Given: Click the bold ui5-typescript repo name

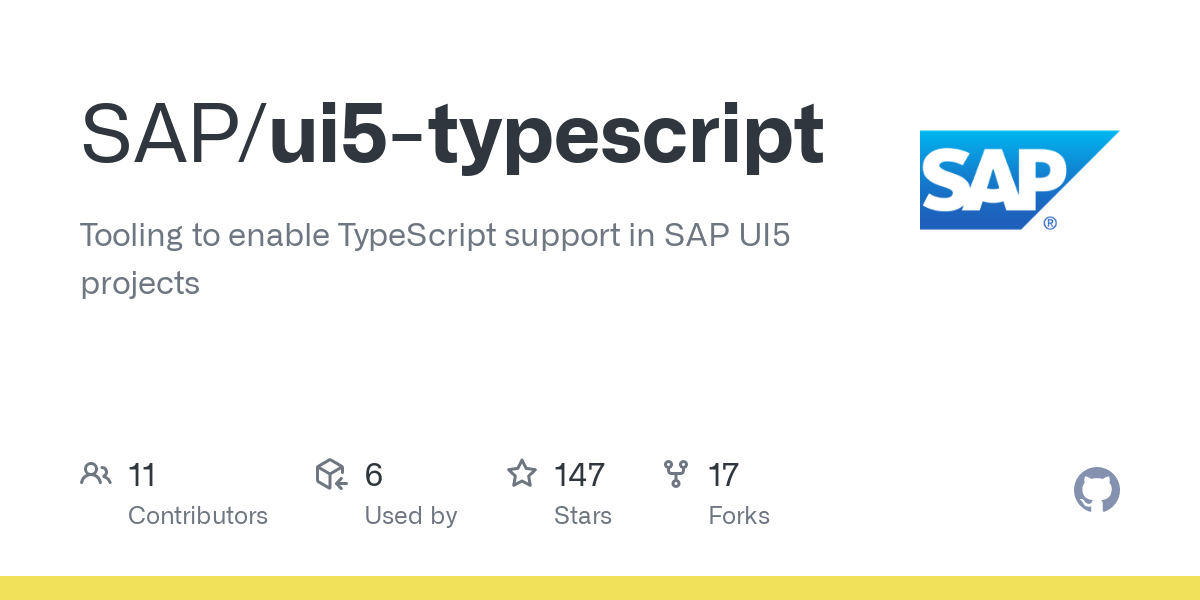Looking at the screenshot, I should 547,137.
